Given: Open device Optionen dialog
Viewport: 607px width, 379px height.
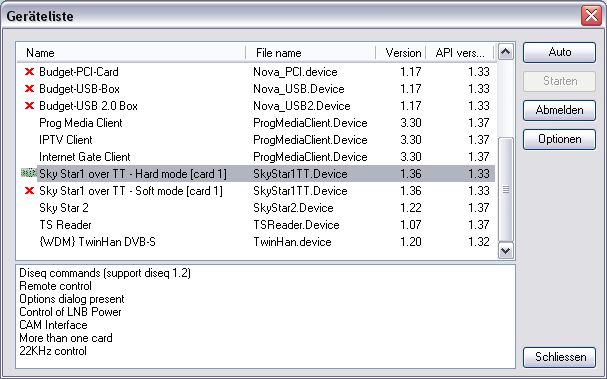Looking at the screenshot, I should click(559, 139).
